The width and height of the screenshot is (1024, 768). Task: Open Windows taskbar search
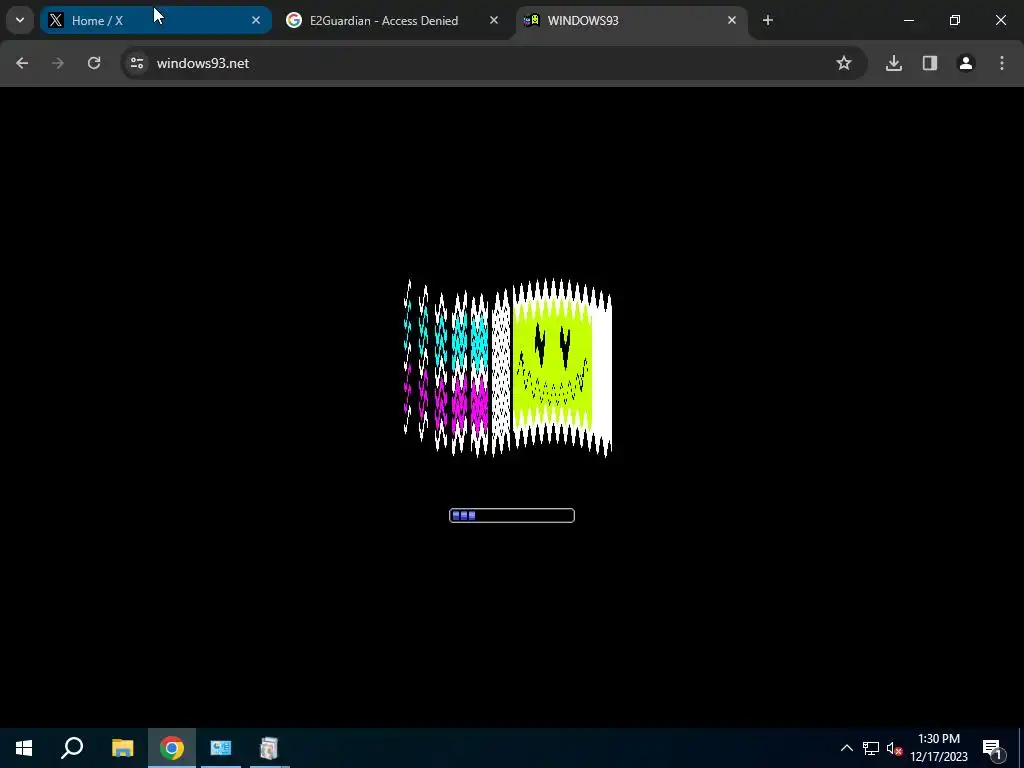point(72,748)
